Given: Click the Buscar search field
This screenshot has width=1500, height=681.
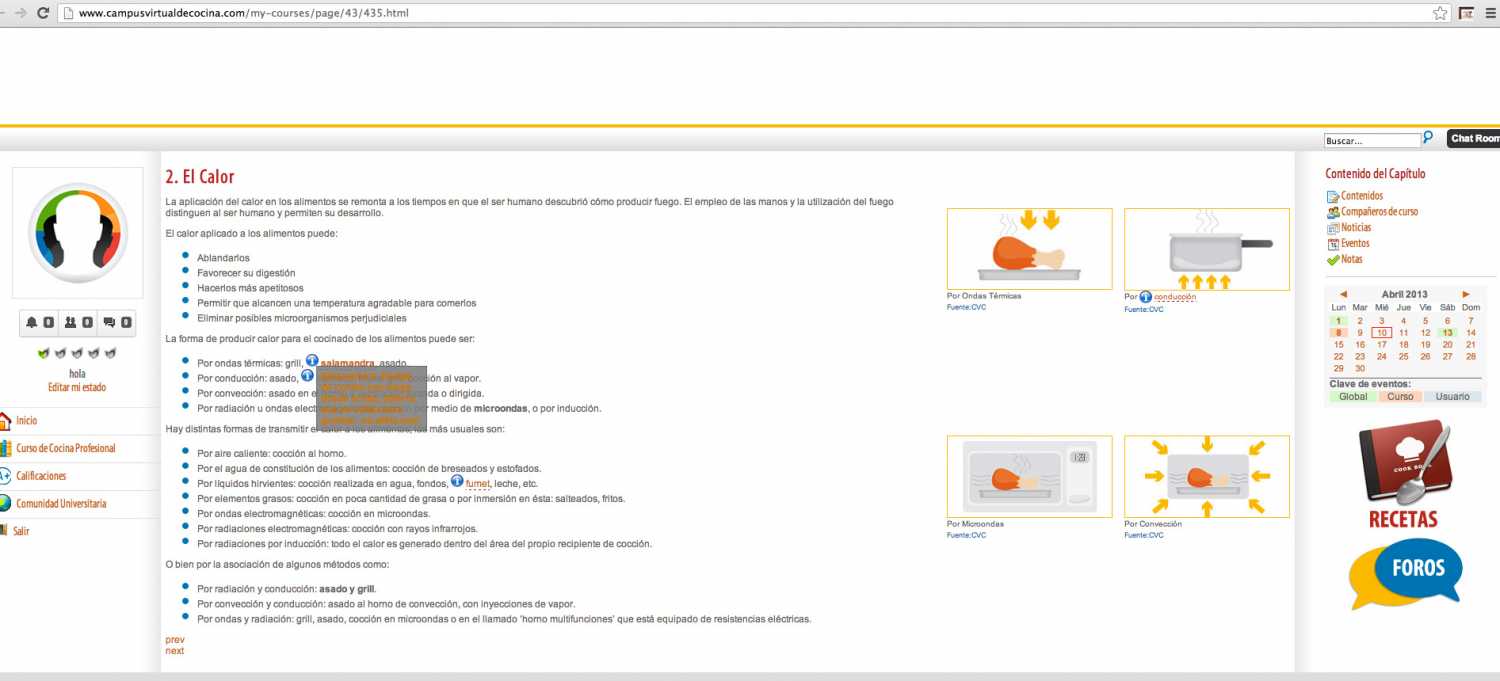Looking at the screenshot, I should click(1371, 141).
